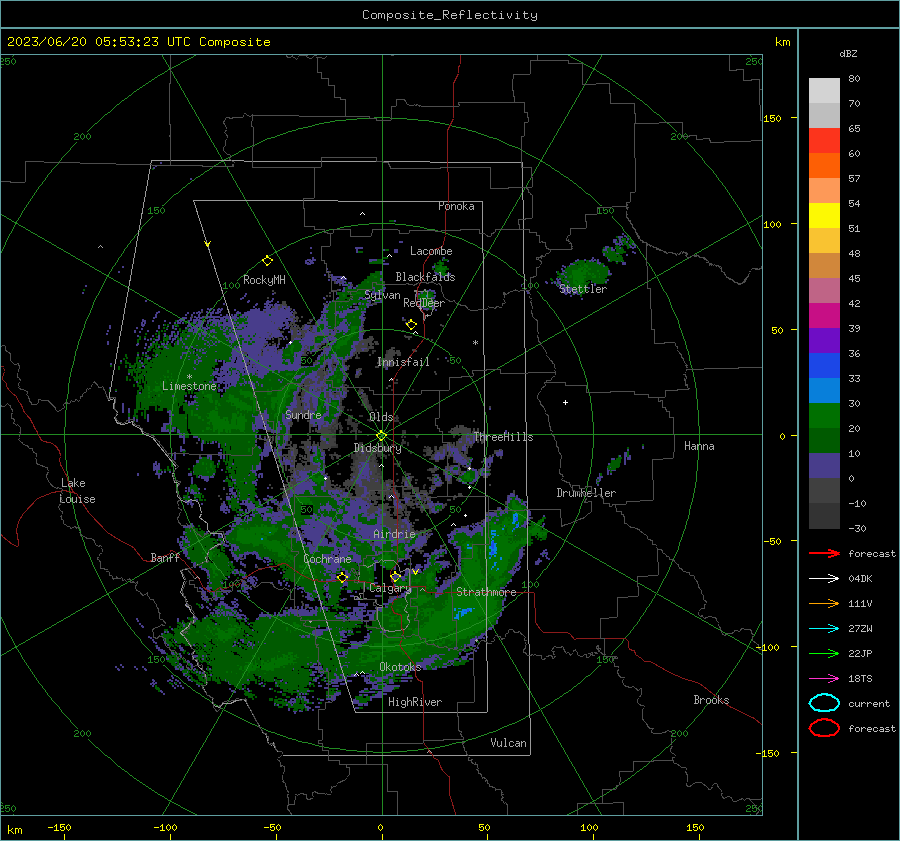Click the ThreeHills label
The image size is (900, 841).
[x=503, y=437]
